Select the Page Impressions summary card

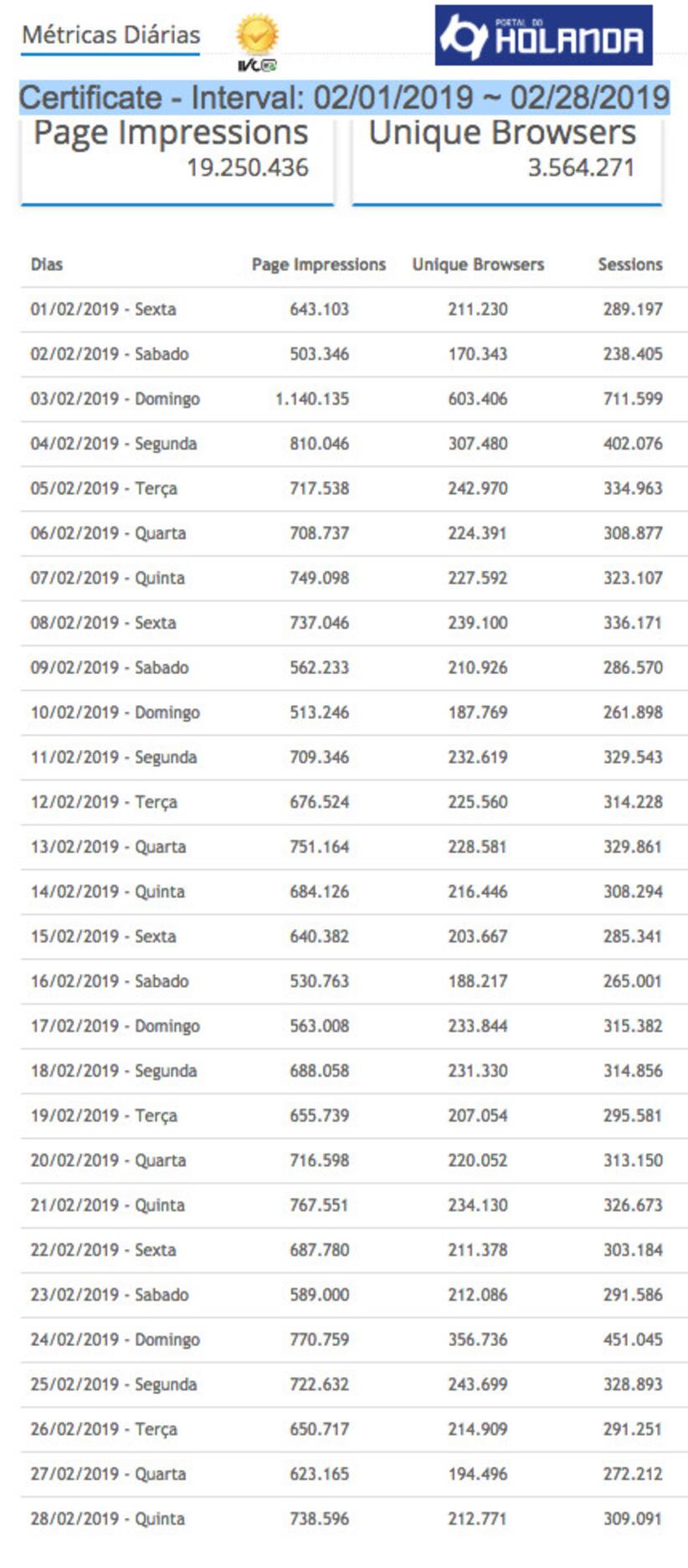[x=177, y=159]
